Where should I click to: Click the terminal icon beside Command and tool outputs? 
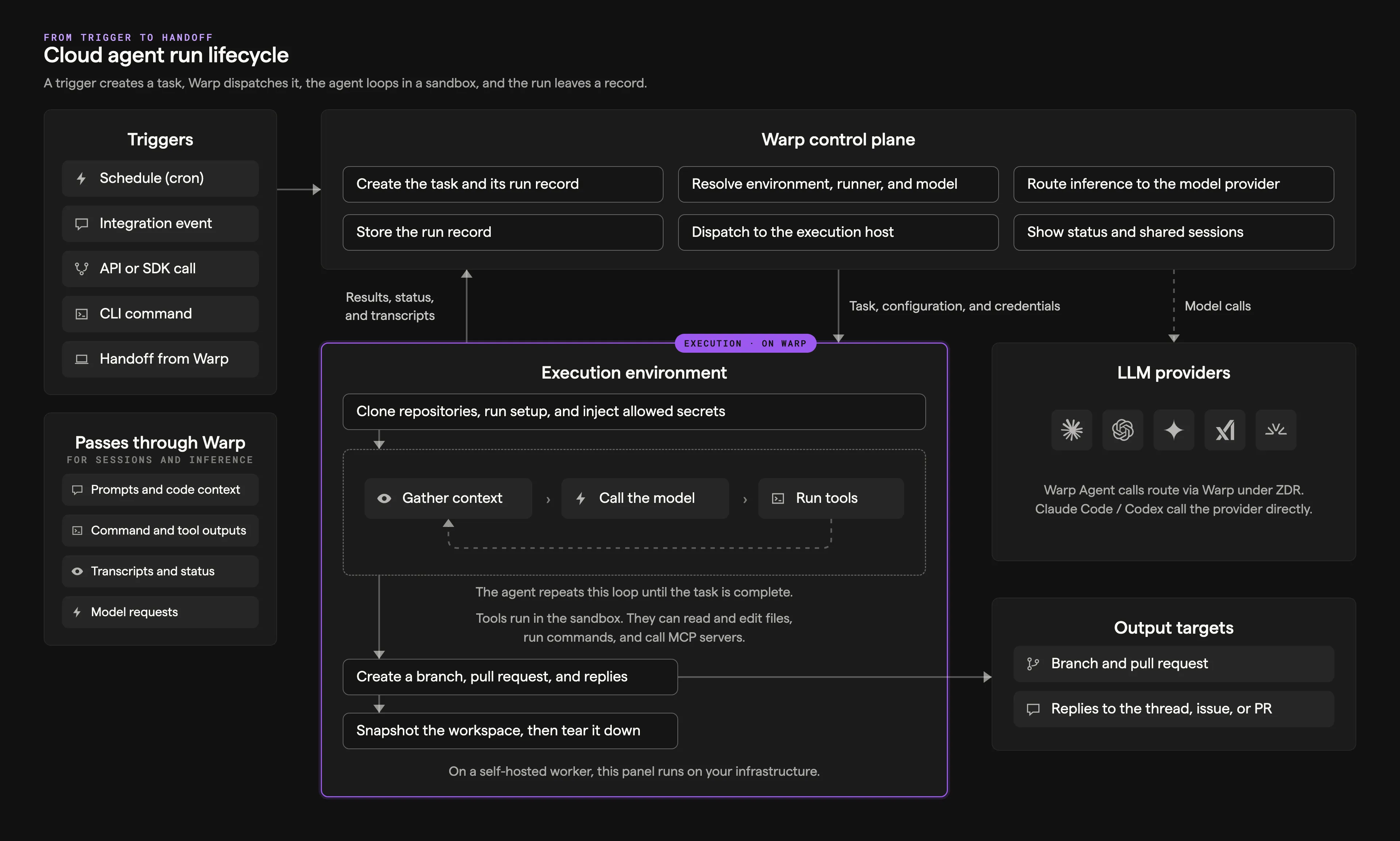point(77,531)
